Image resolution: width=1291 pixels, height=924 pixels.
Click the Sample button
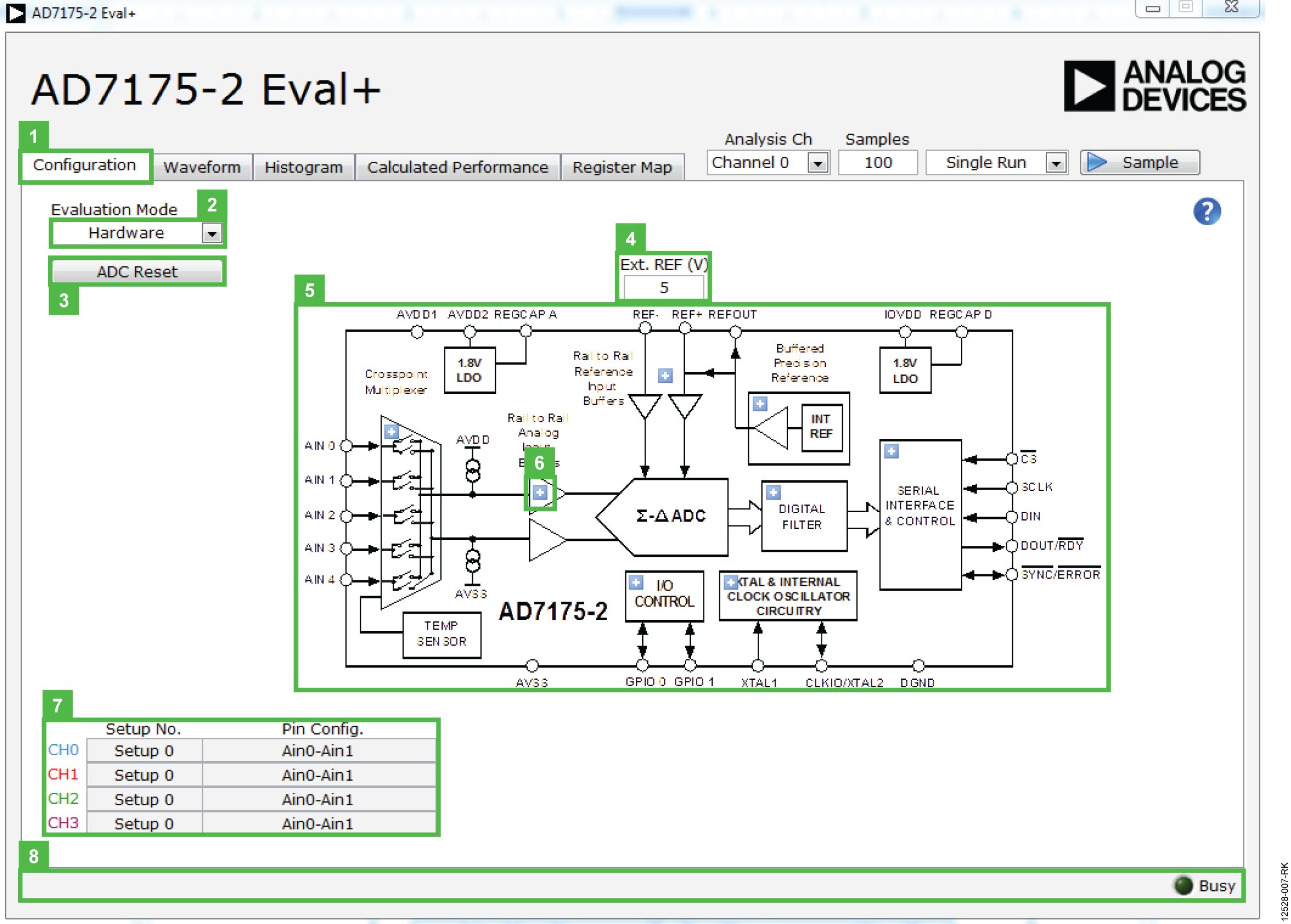click(x=1140, y=163)
